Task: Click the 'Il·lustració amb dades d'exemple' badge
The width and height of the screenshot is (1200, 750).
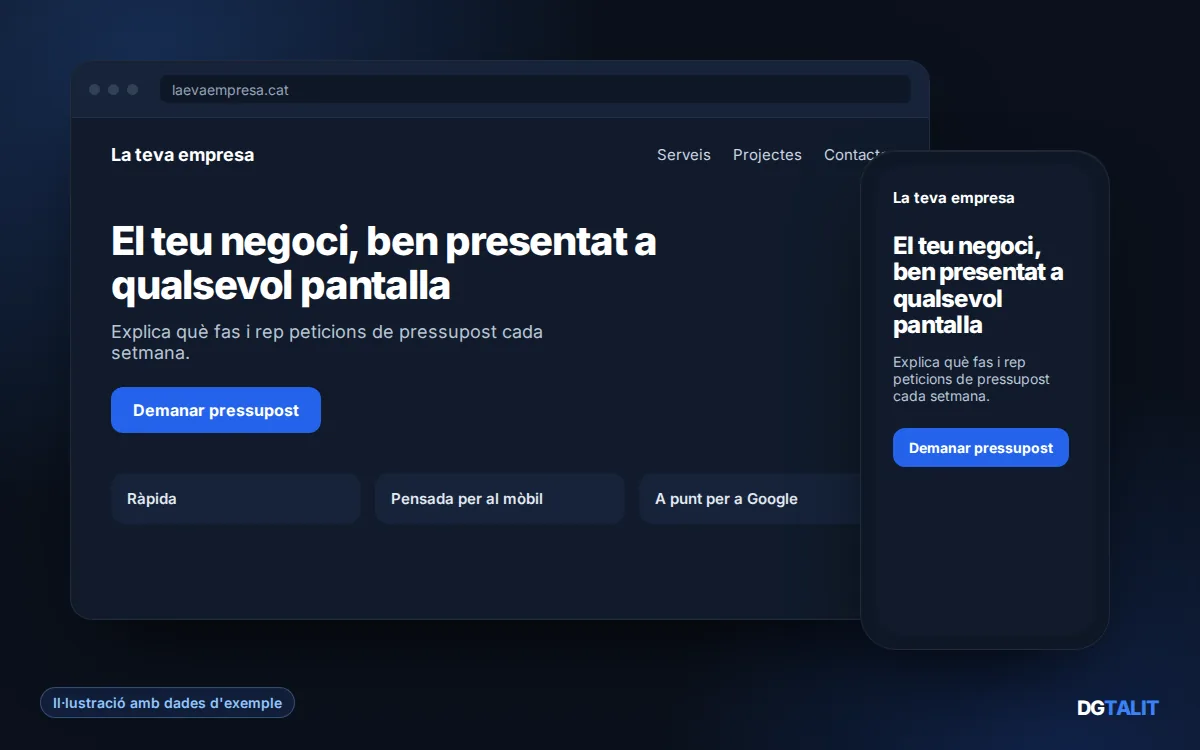Action: click(x=167, y=703)
